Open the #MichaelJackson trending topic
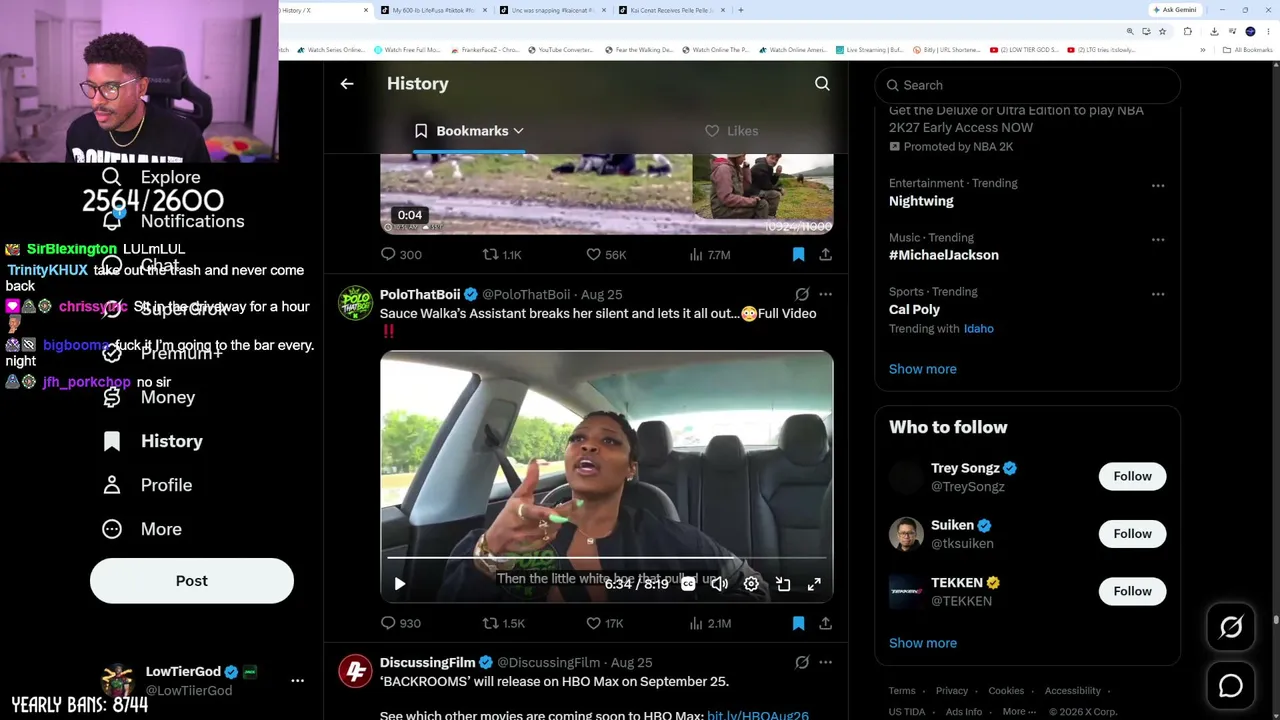The width and height of the screenshot is (1280, 720). 944,255
